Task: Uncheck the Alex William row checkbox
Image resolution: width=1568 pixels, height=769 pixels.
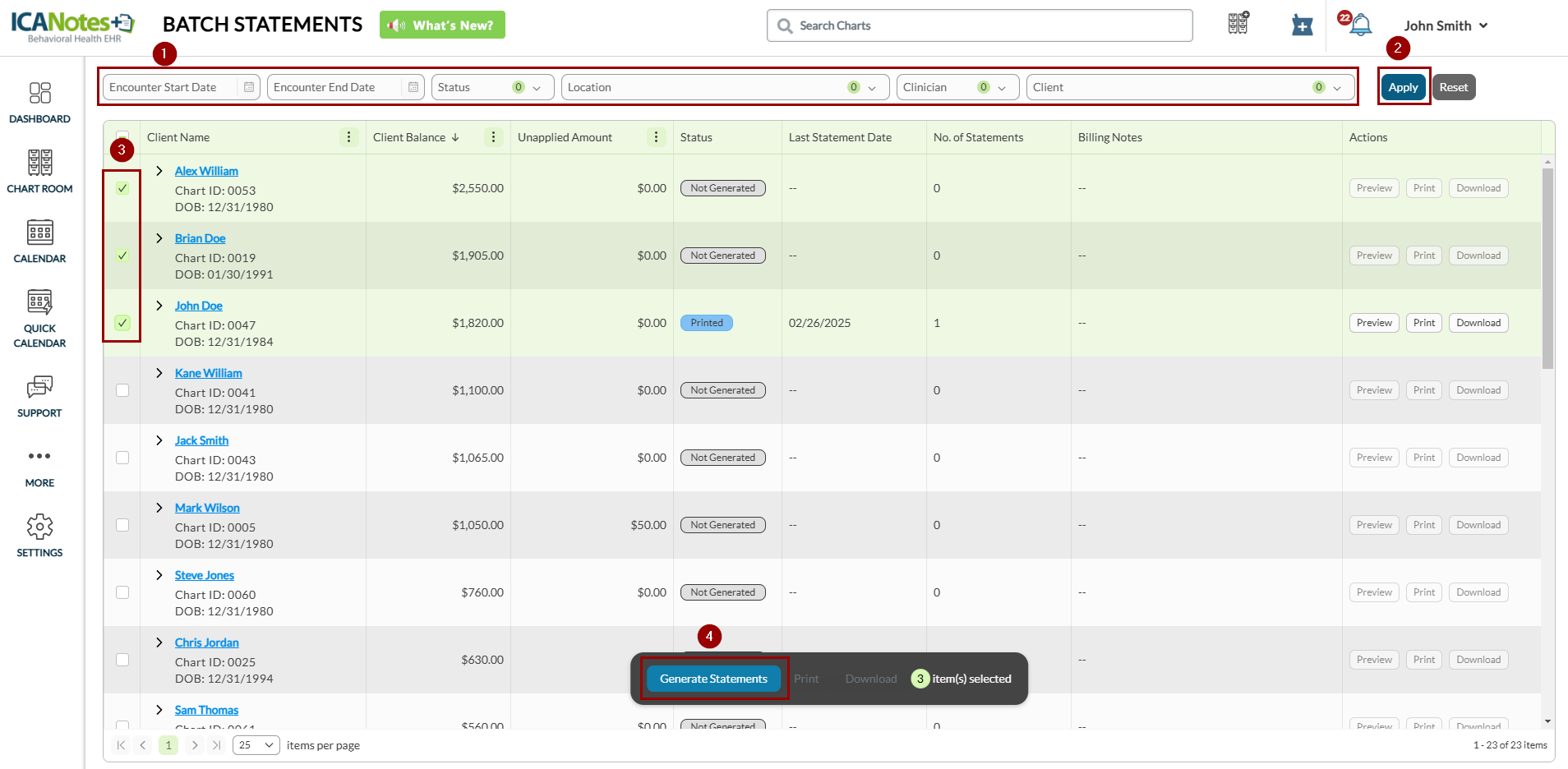Action: (x=122, y=188)
